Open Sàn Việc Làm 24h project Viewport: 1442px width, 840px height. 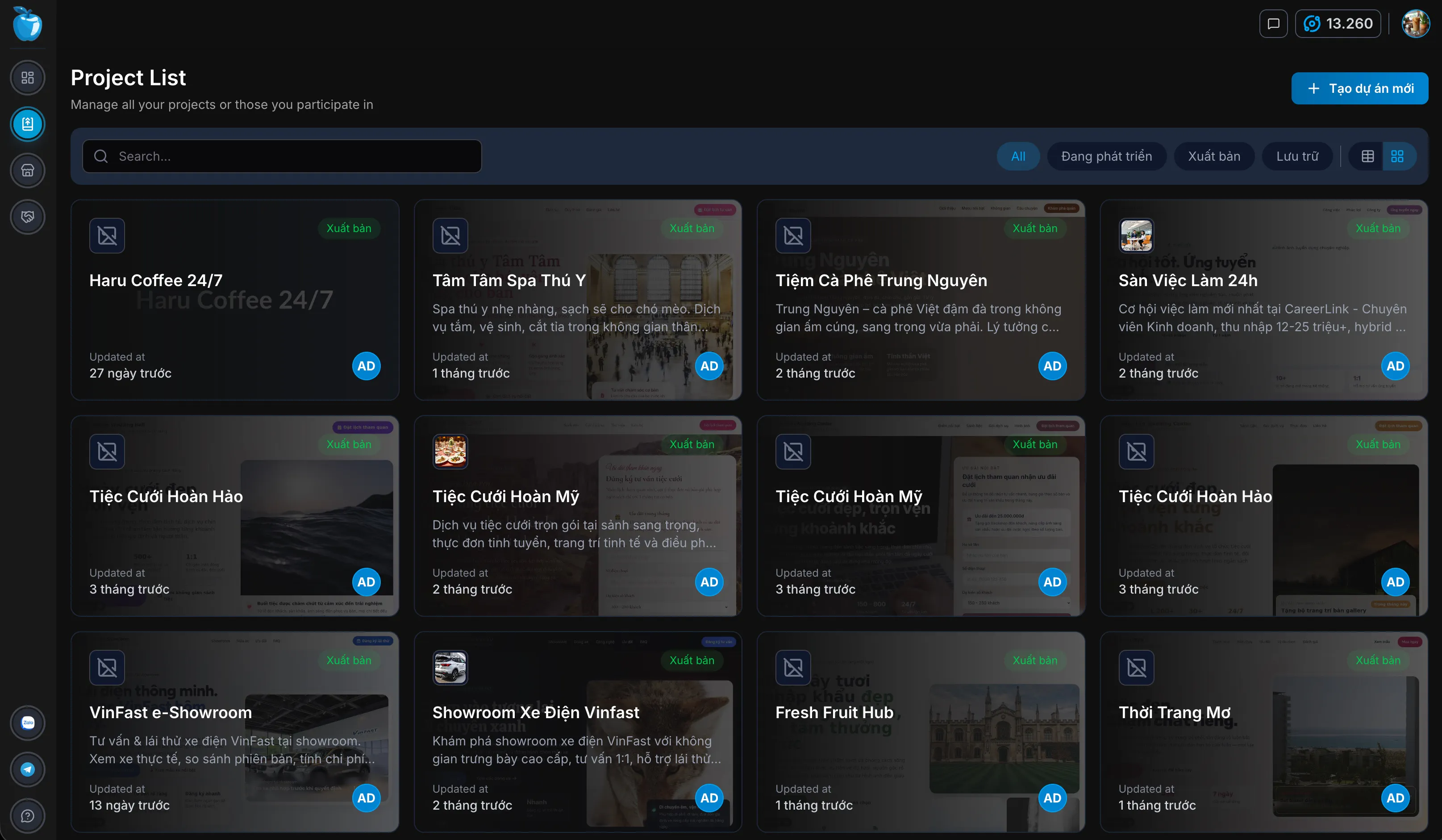tap(1264, 300)
